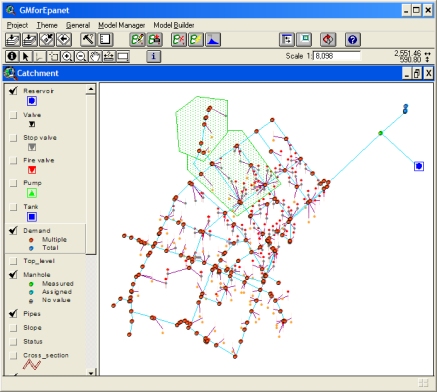Open the Theme menu
Image resolution: width=437 pixels, height=392 pixels.
tap(47, 25)
